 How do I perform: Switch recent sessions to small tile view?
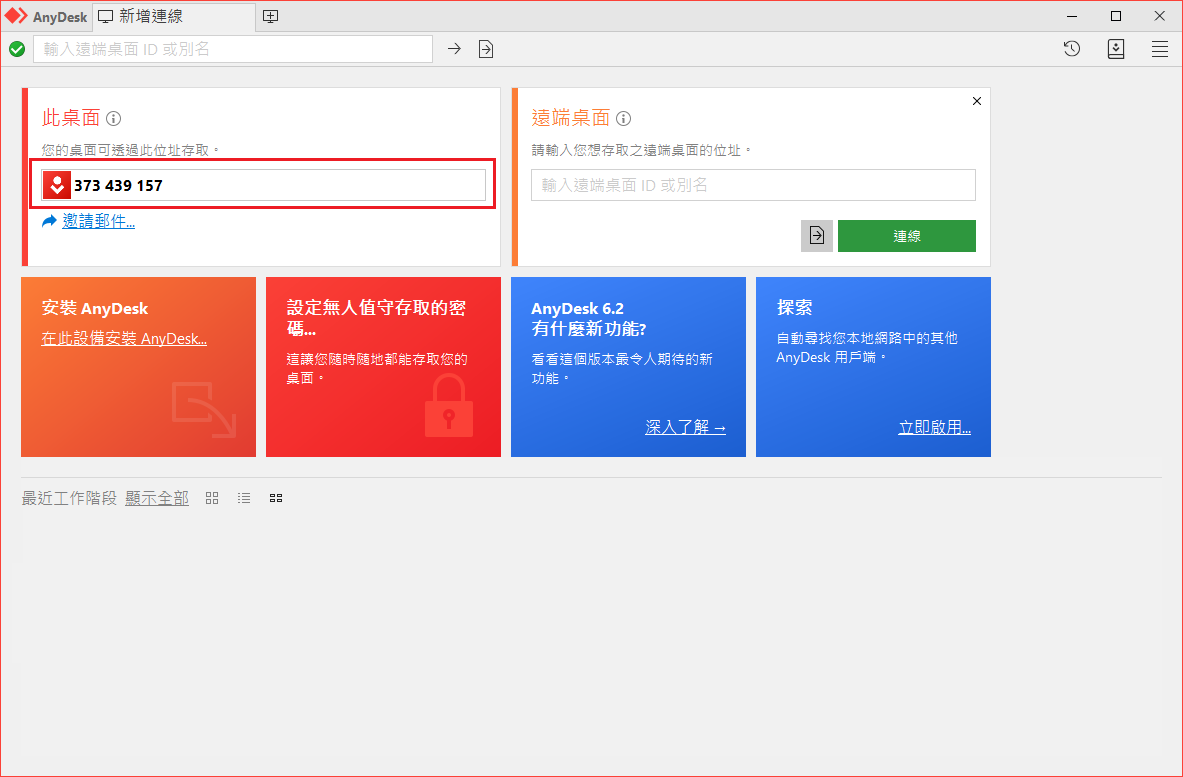(x=276, y=498)
